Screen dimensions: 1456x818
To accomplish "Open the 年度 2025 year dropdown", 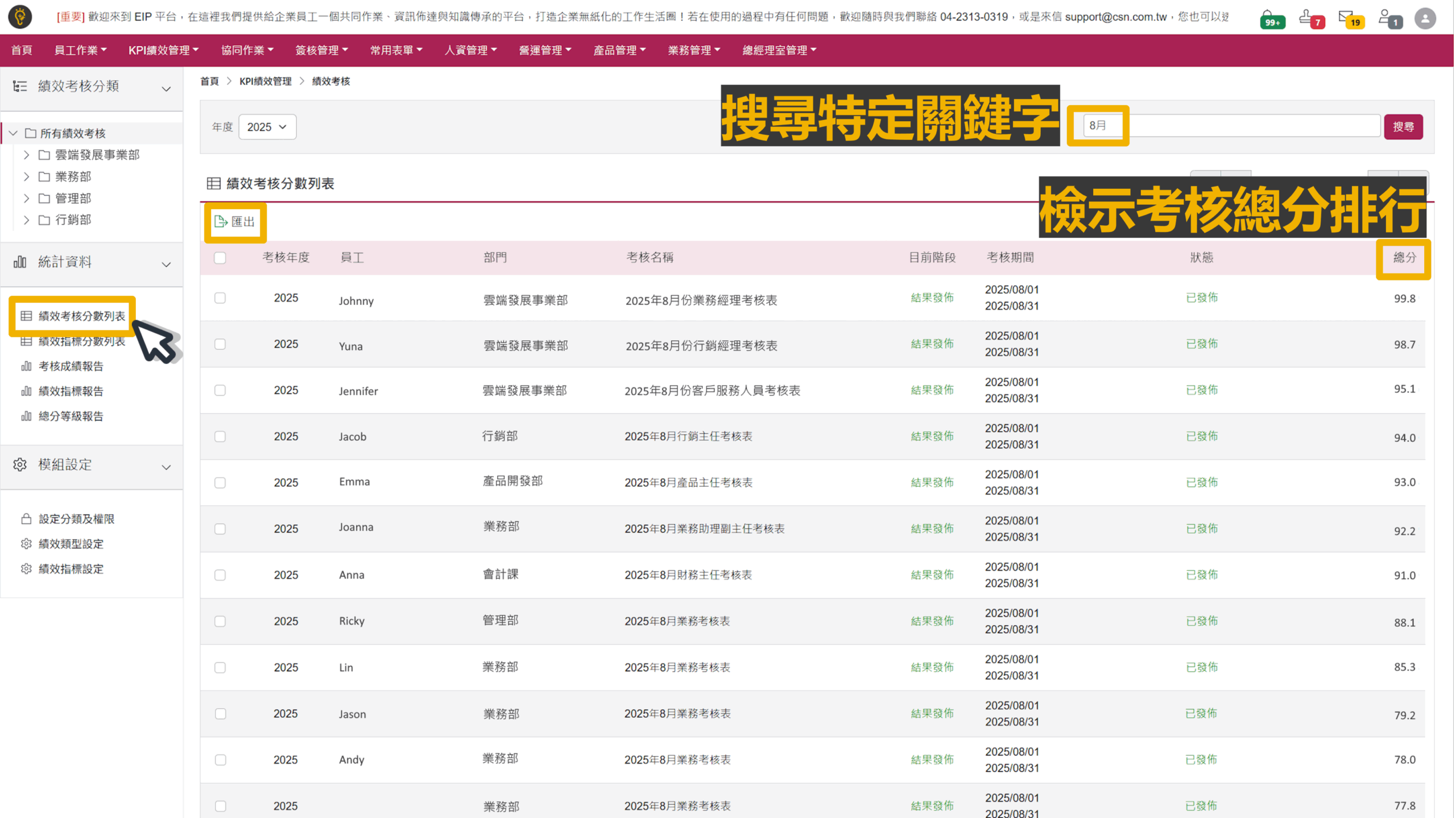I will [267, 127].
